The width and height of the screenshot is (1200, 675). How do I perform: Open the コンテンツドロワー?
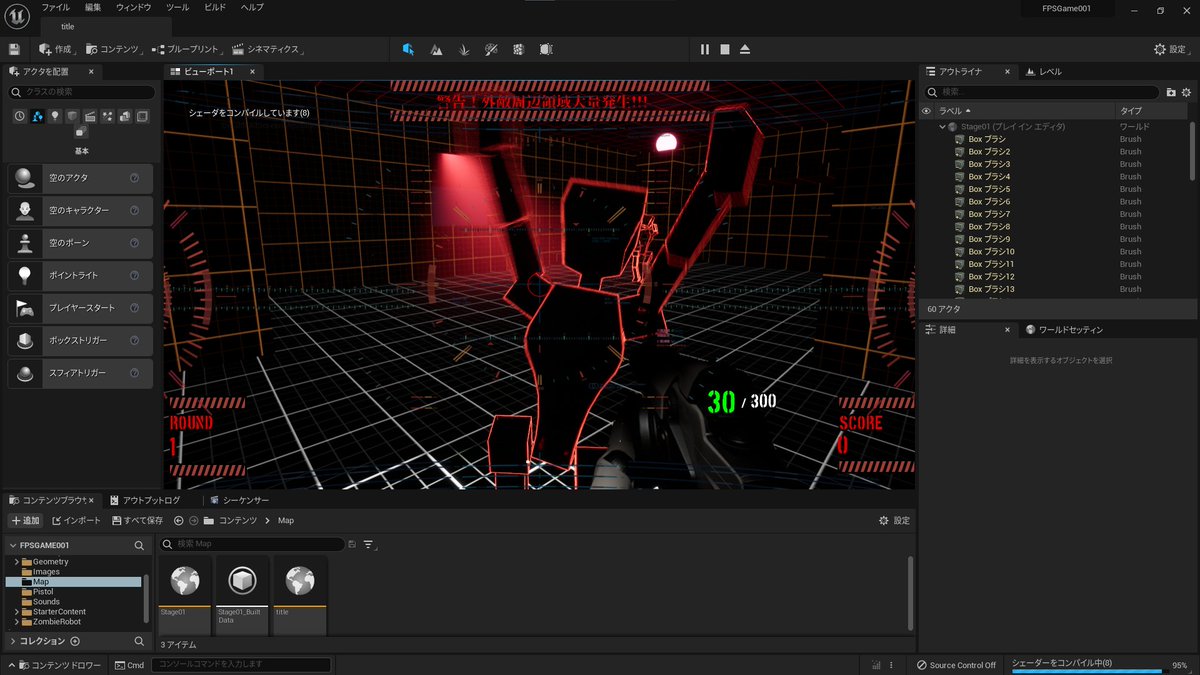(57, 665)
